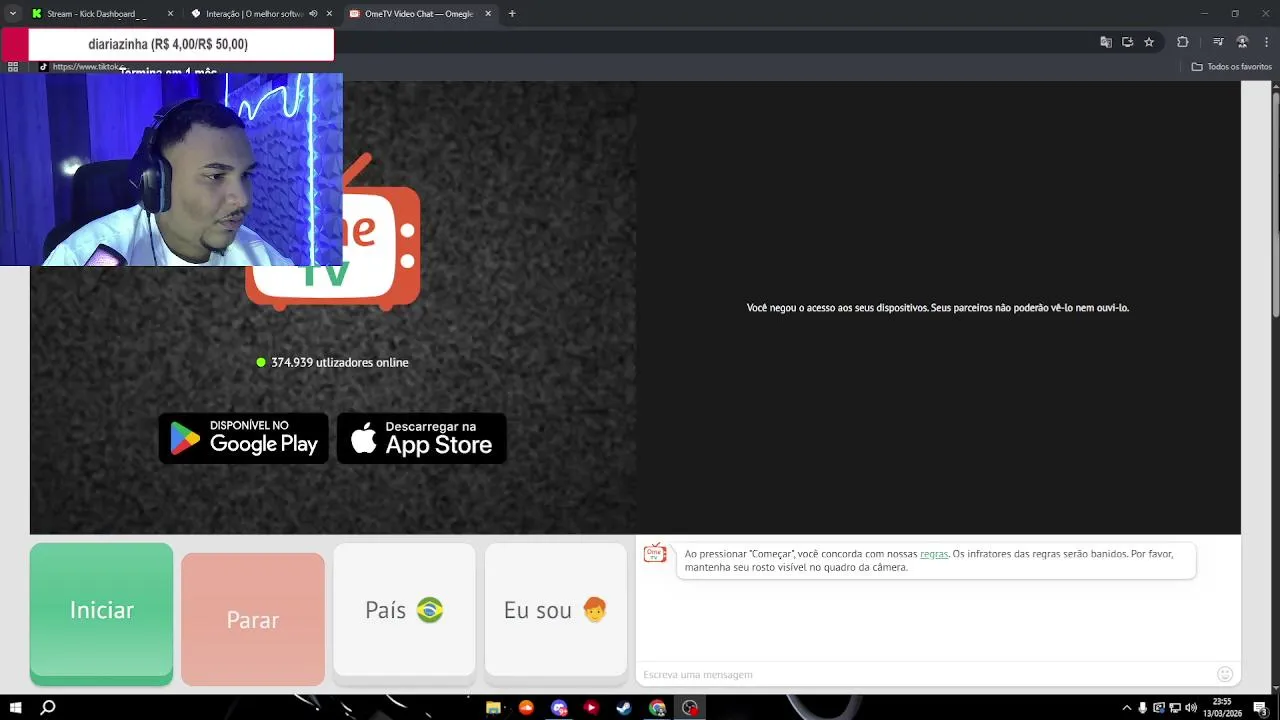Image resolution: width=1280 pixels, height=720 pixels.
Task: Open the emoji picker in chat box
Action: point(1225,674)
